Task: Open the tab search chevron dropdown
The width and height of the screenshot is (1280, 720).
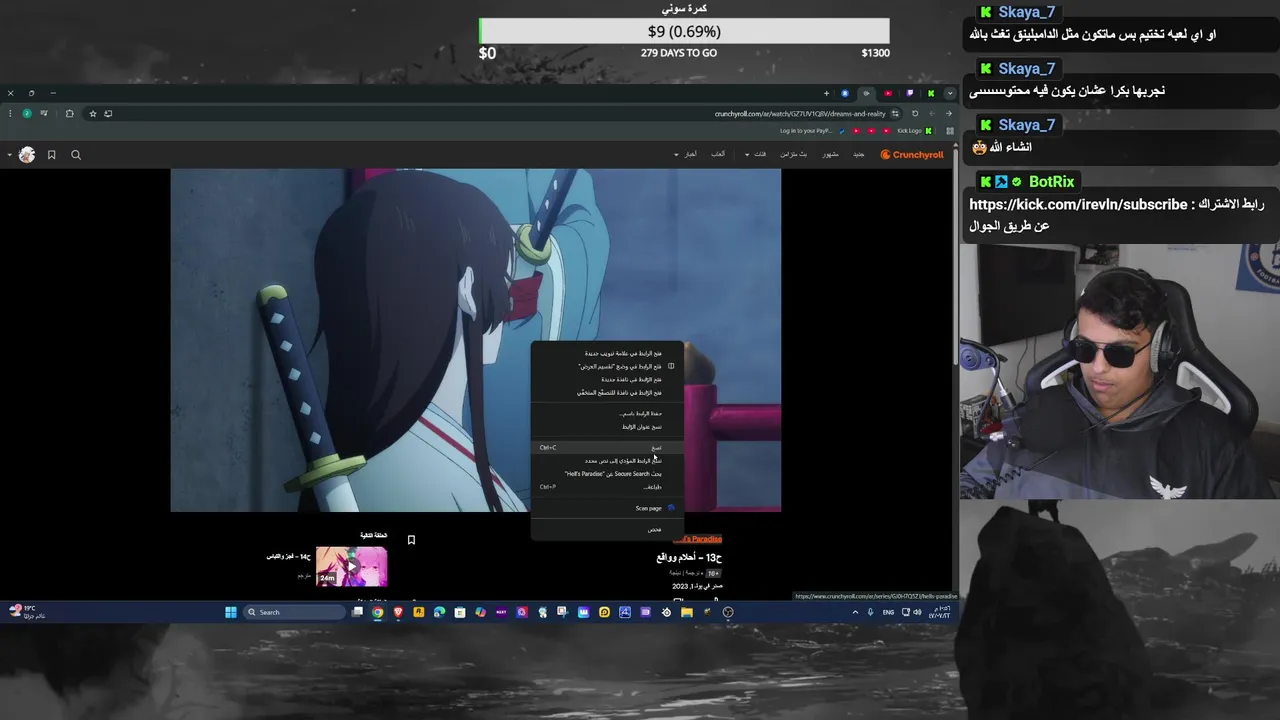Action: click(x=949, y=93)
